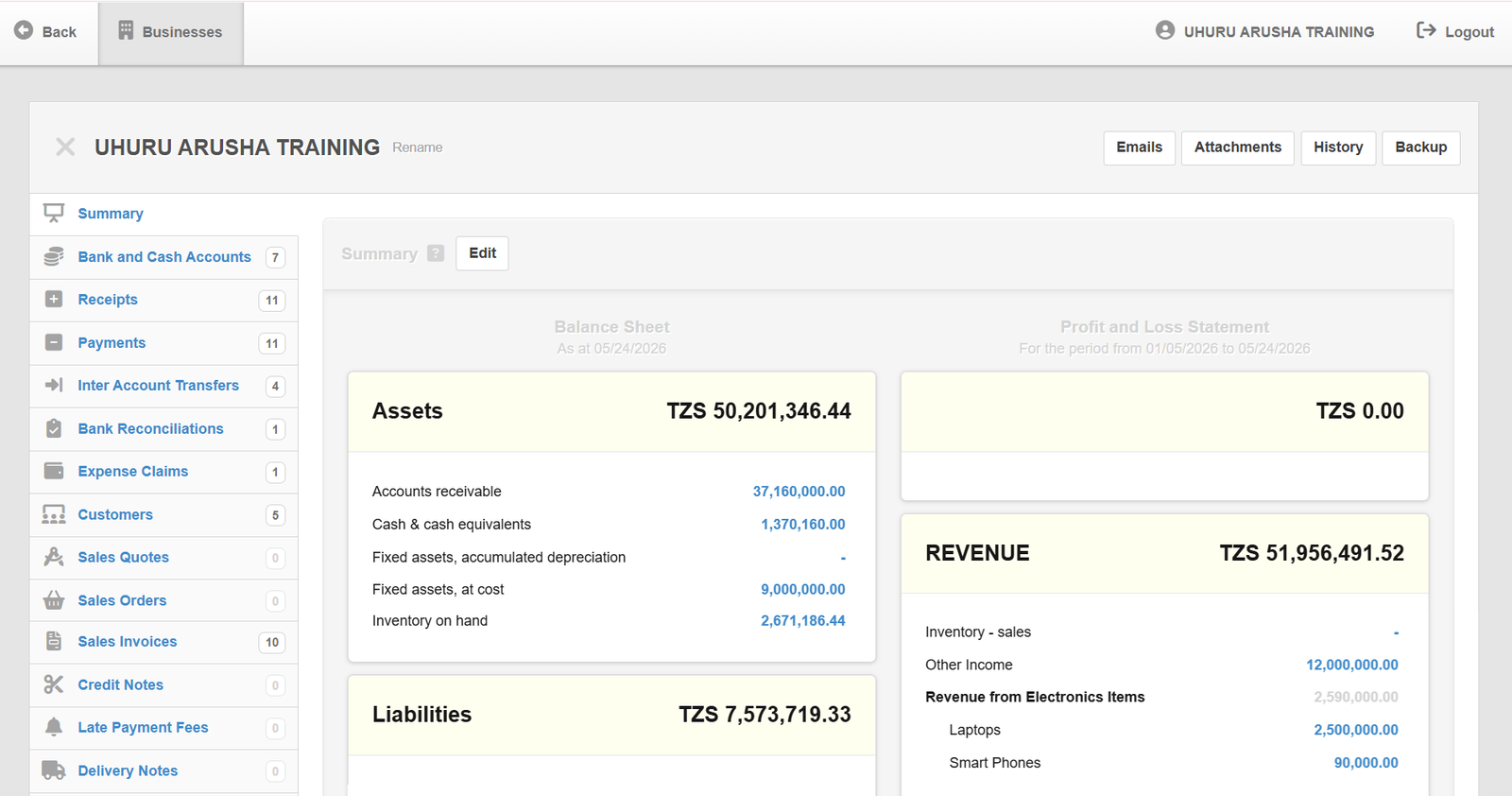Open the Attachments button

1238,147
